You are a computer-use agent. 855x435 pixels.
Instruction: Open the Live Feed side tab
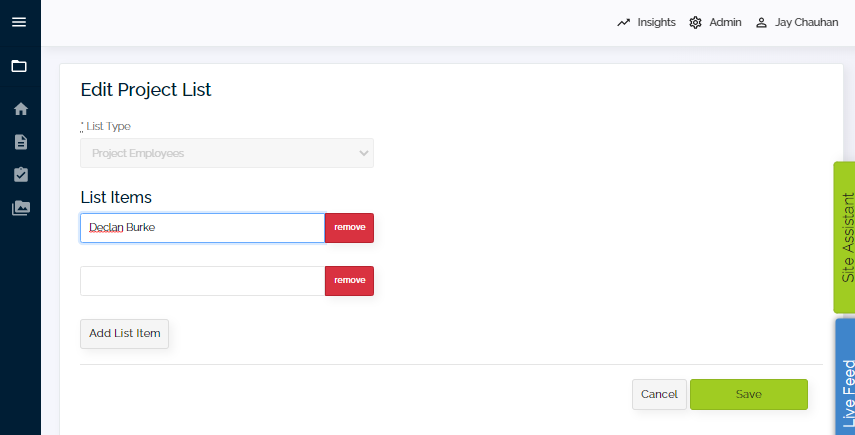pyautogui.click(x=846, y=377)
